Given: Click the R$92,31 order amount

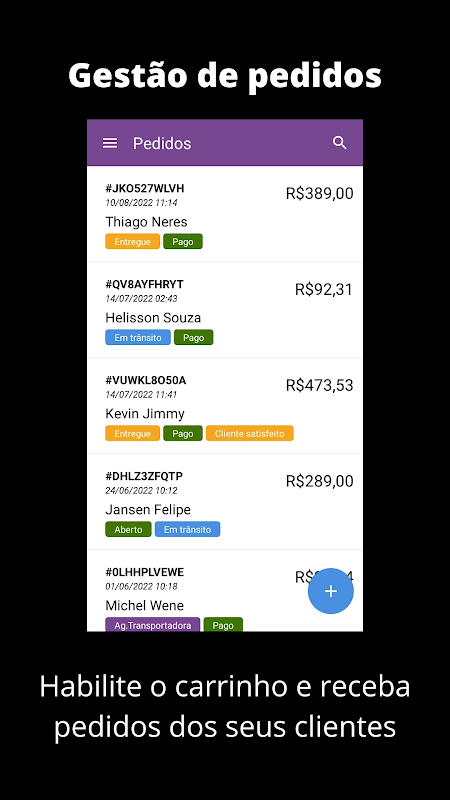Looking at the screenshot, I should pos(324,289).
